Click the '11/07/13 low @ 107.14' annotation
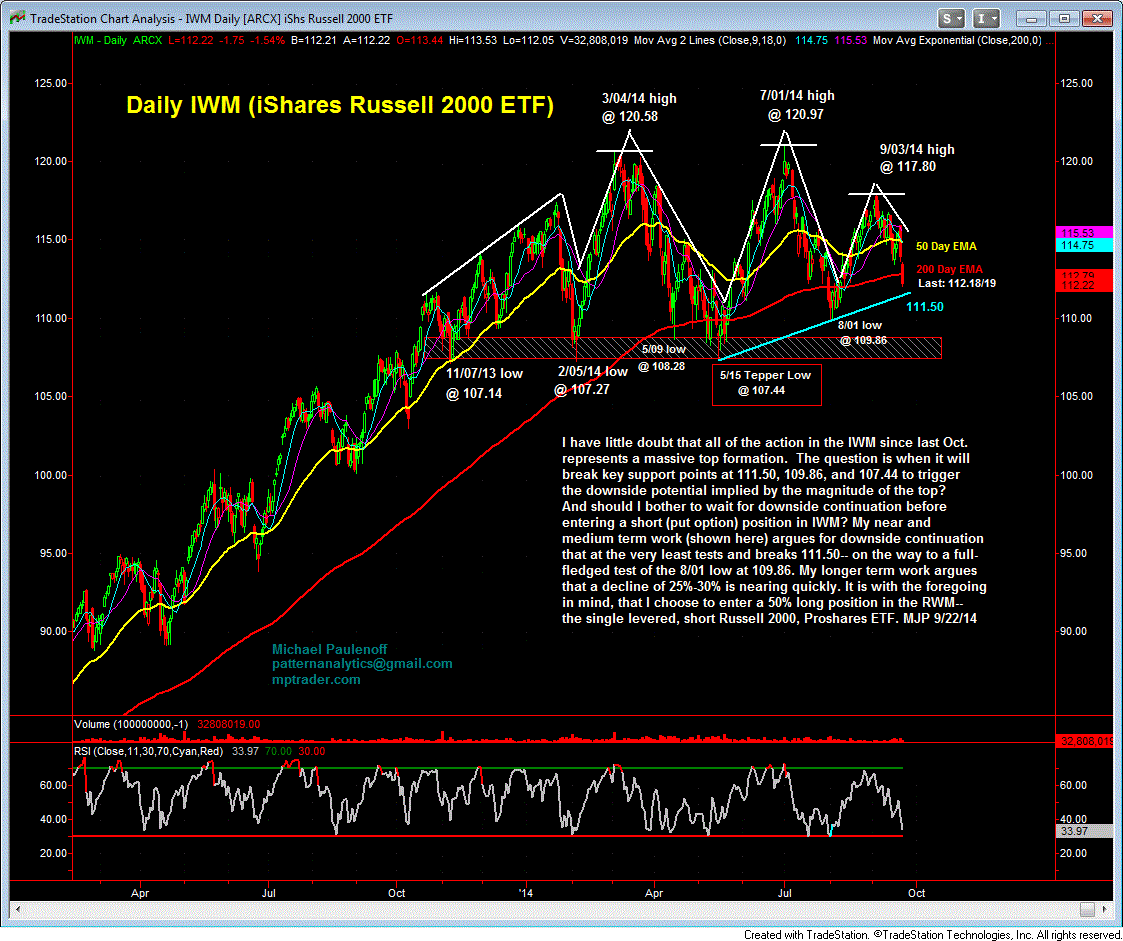This screenshot has width=1123, height=941. click(484, 383)
